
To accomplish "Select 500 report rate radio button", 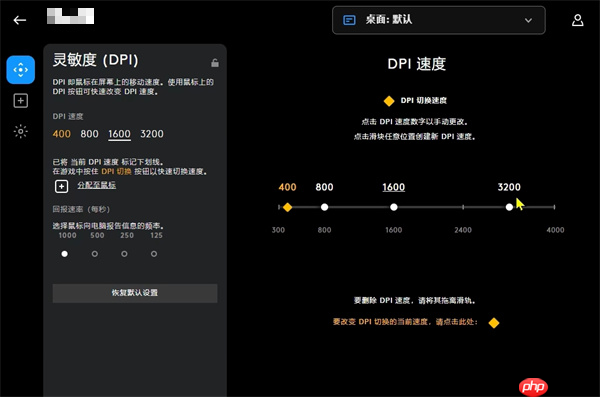I will [x=95, y=254].
